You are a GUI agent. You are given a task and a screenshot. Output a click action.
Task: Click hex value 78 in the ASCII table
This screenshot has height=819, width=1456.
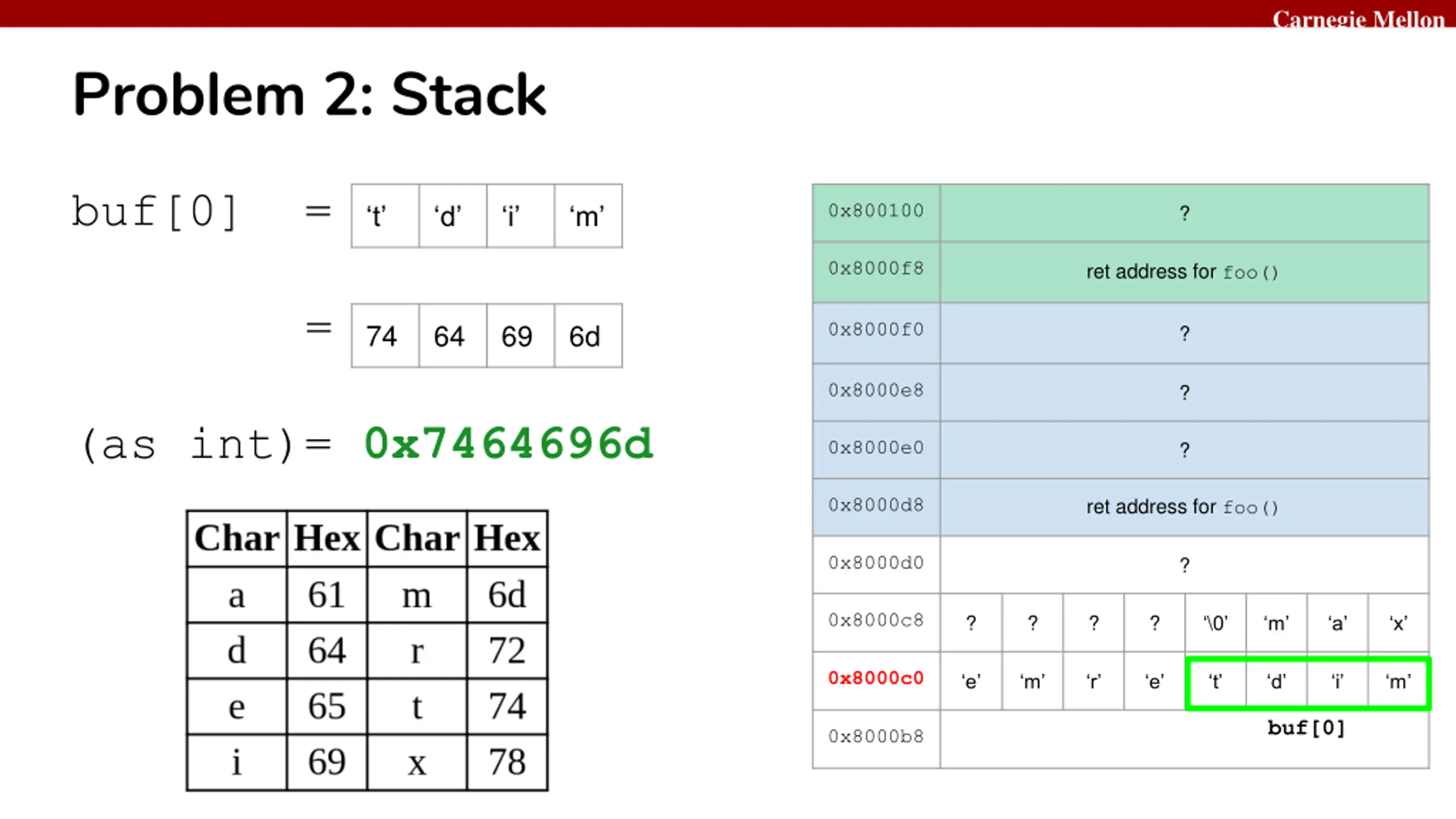[x=507, y=762]
